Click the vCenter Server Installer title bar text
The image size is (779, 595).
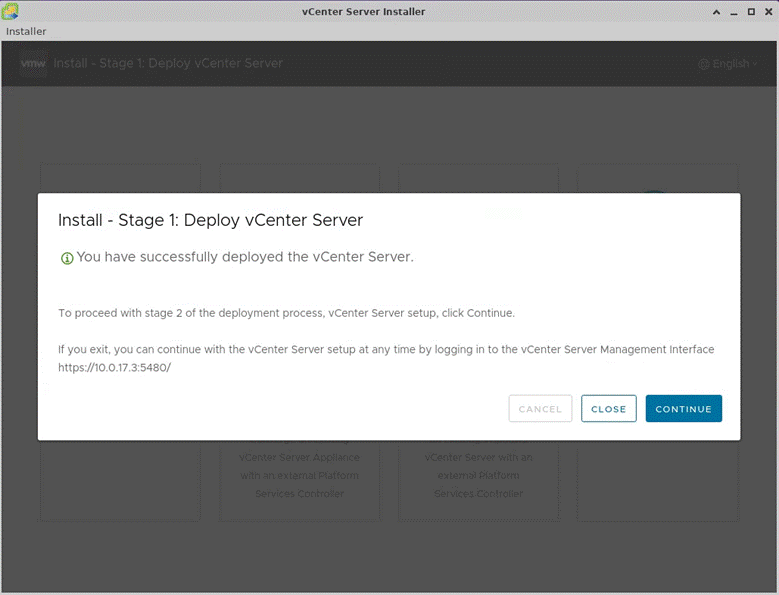coord(363,11)
